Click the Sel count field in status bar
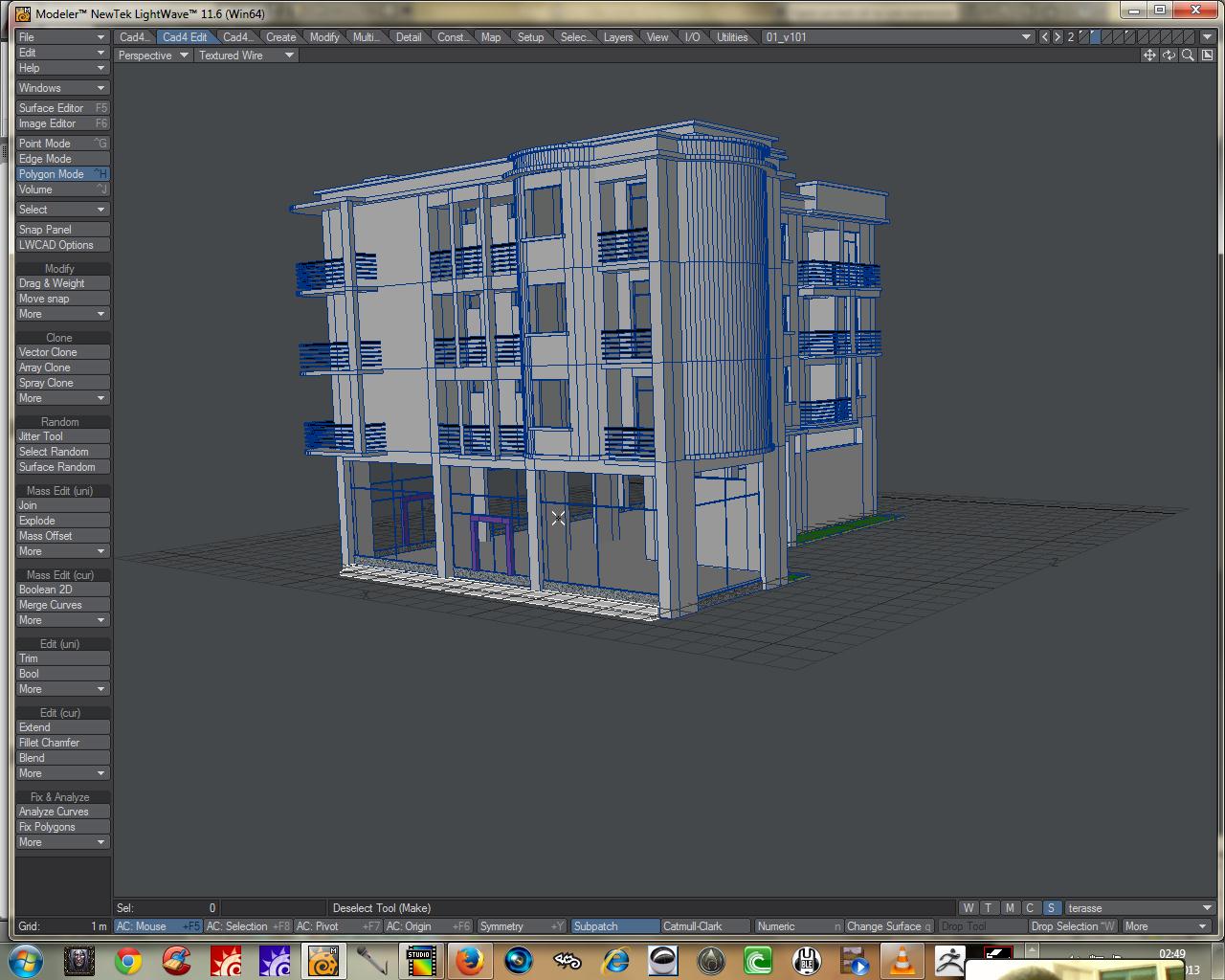The height and width of the screenshot is (980, 1225). click(167, 908)
